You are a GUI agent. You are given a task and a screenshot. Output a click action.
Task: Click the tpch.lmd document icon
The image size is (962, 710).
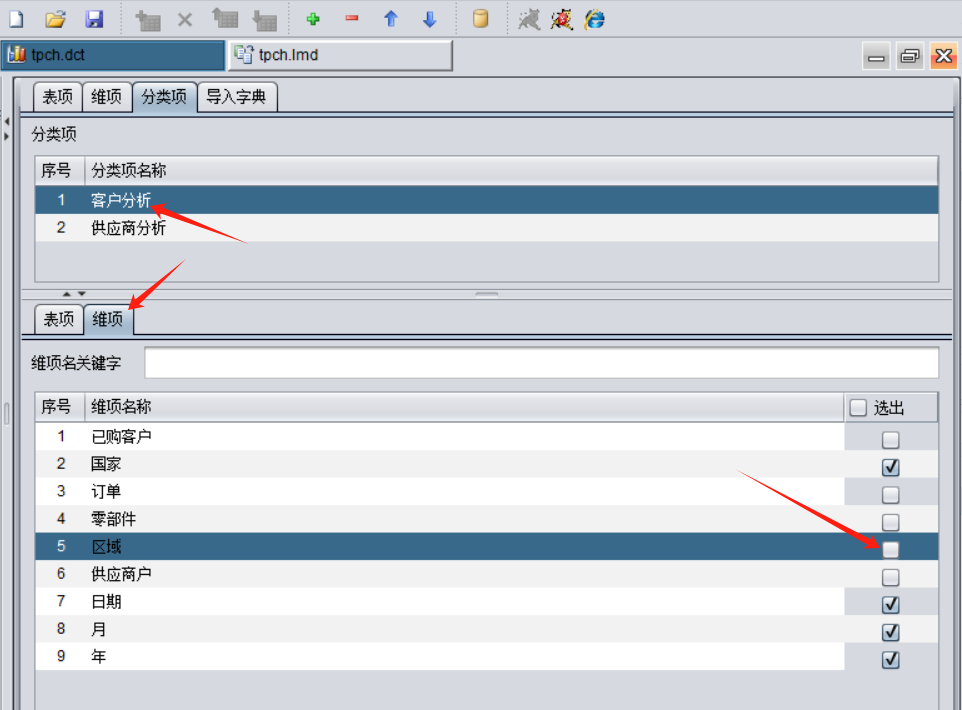pyautogui.click(x=244, y=55)
